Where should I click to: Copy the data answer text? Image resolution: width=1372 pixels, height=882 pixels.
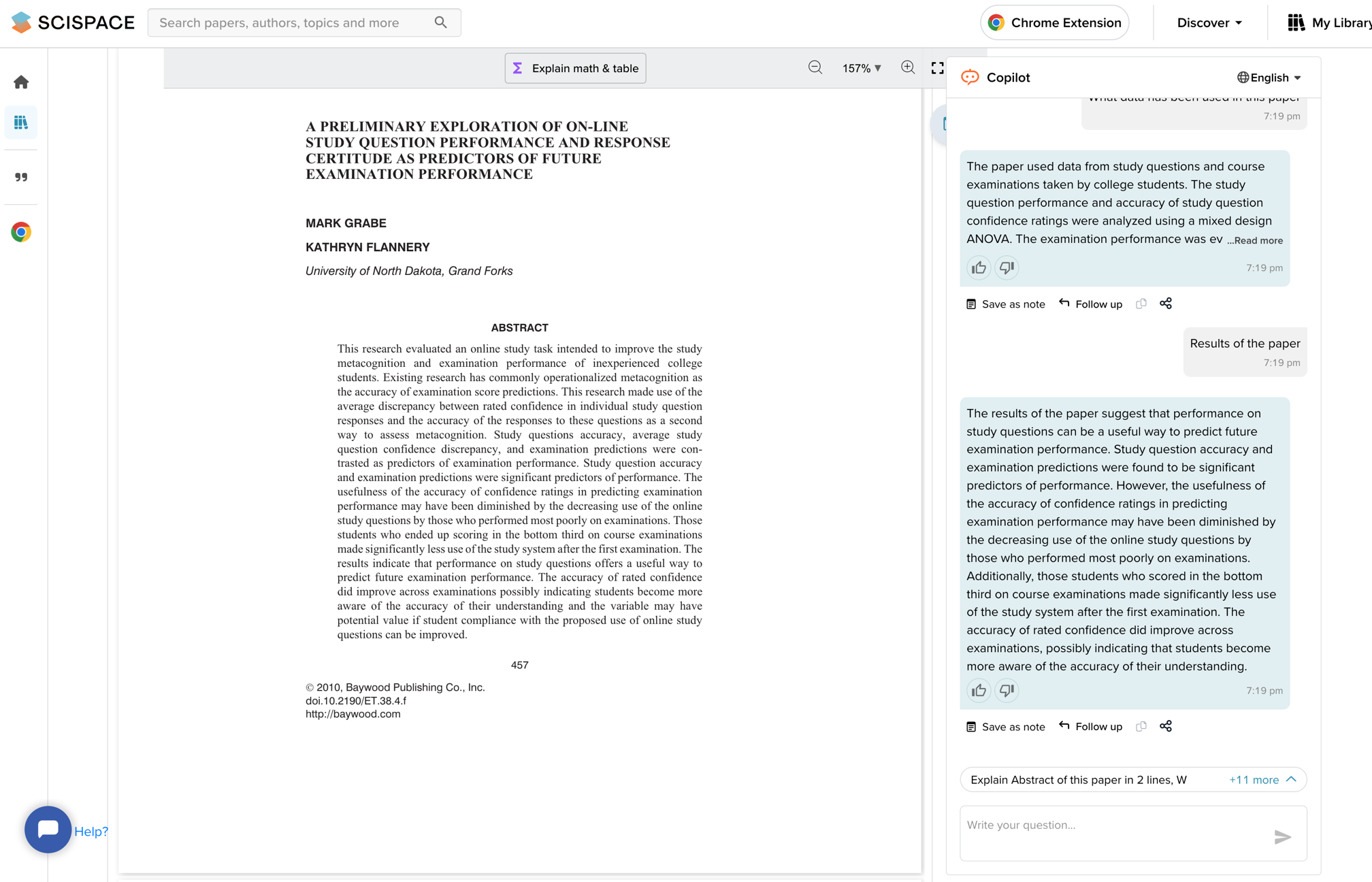(1141, 304)
